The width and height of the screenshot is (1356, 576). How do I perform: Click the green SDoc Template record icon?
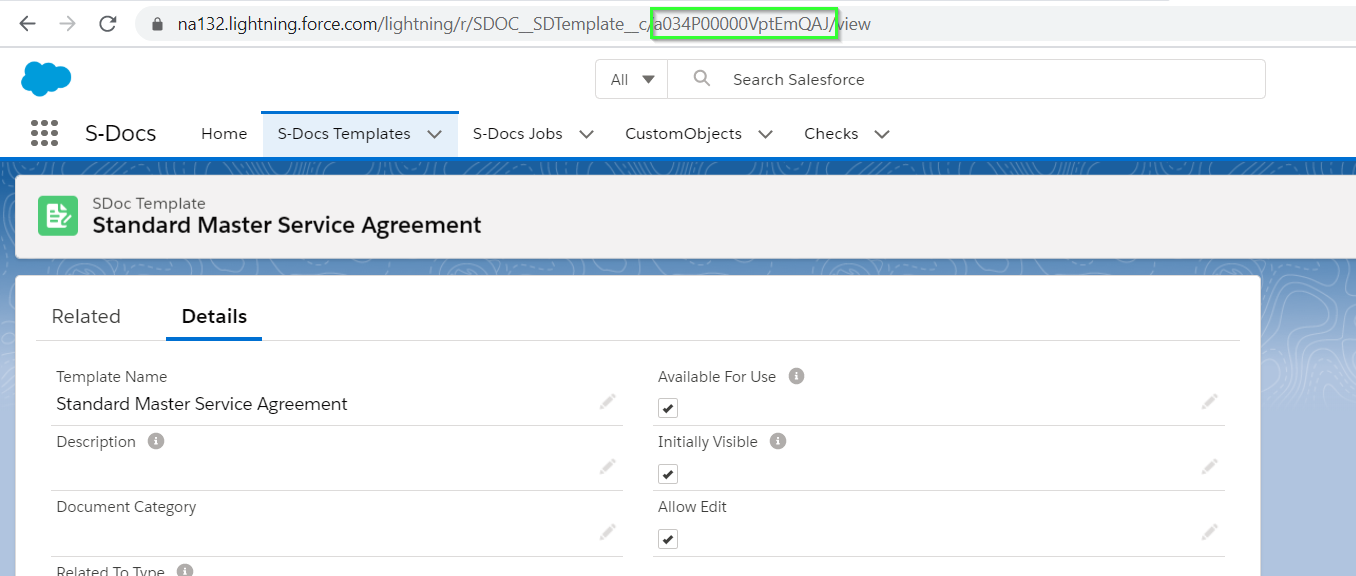pyautogui.click(x=58, y=215)
